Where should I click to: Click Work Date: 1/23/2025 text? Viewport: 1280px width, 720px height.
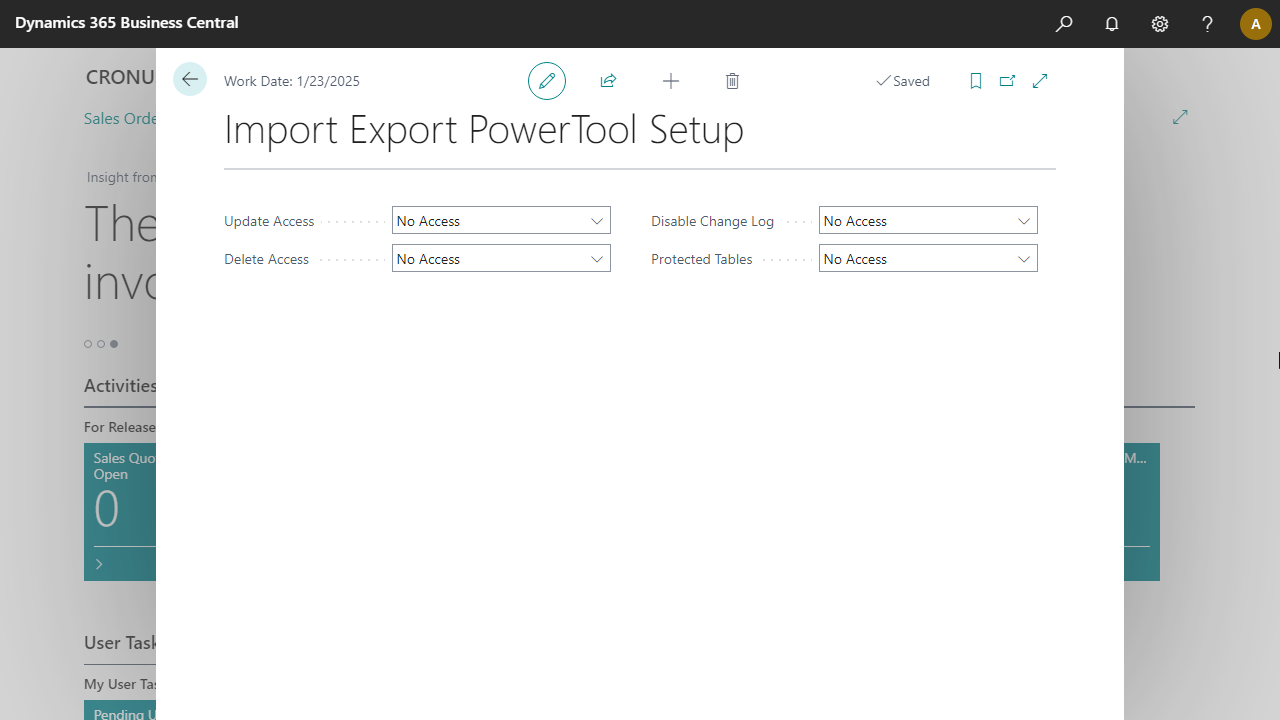(x=292, y=81)
